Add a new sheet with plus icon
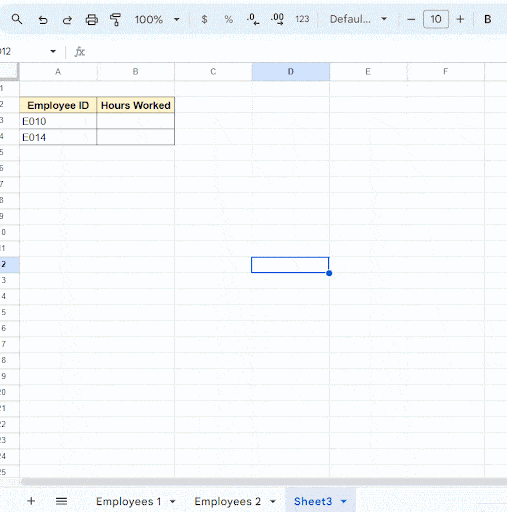507x512 pixels. click(x=31, y=501)
